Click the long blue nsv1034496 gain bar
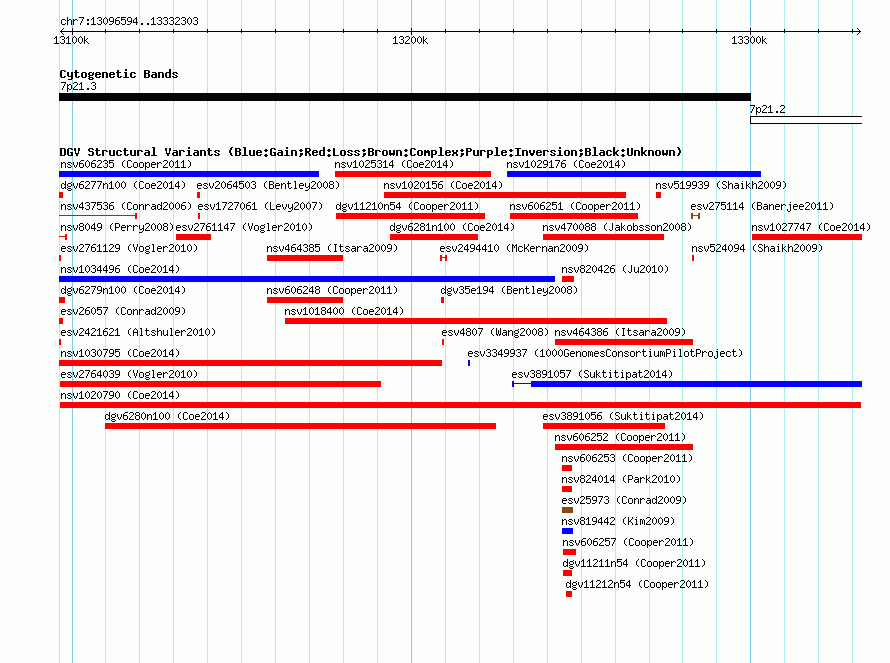Viewport: 890px width, 663px height. (x=307, y=279)
